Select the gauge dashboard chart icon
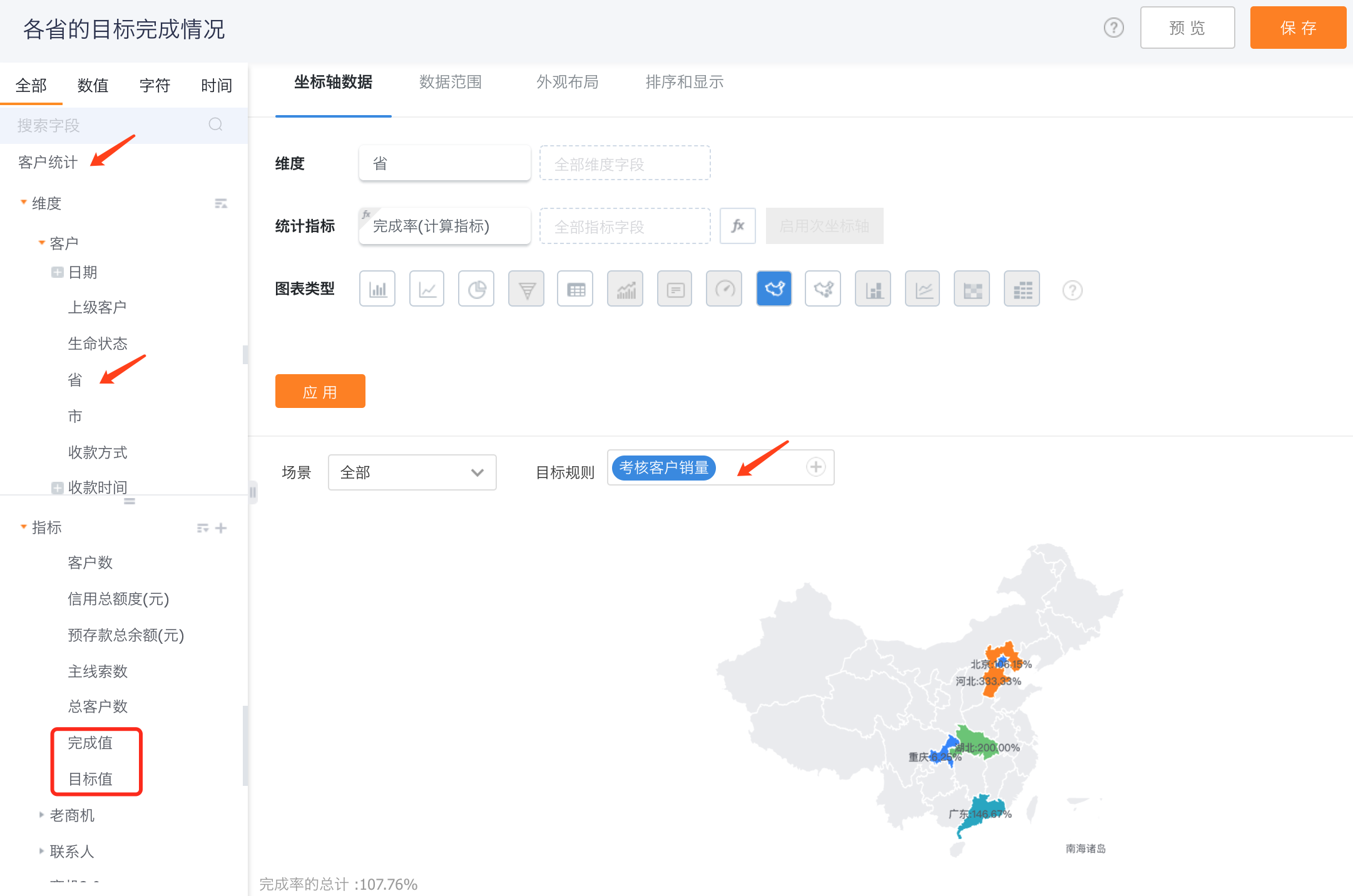 tap(724, 289)
